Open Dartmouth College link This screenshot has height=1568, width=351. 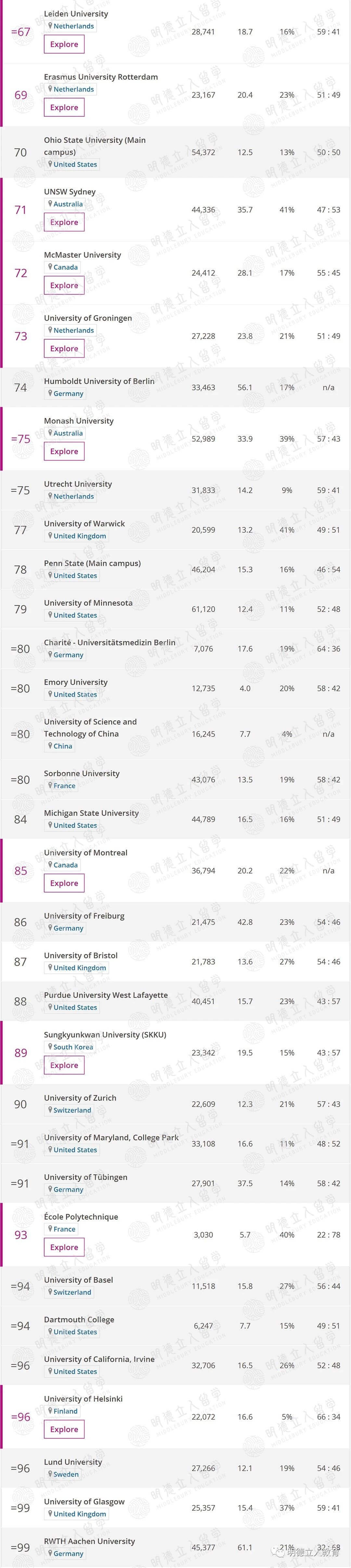(x=79, y=1320)
